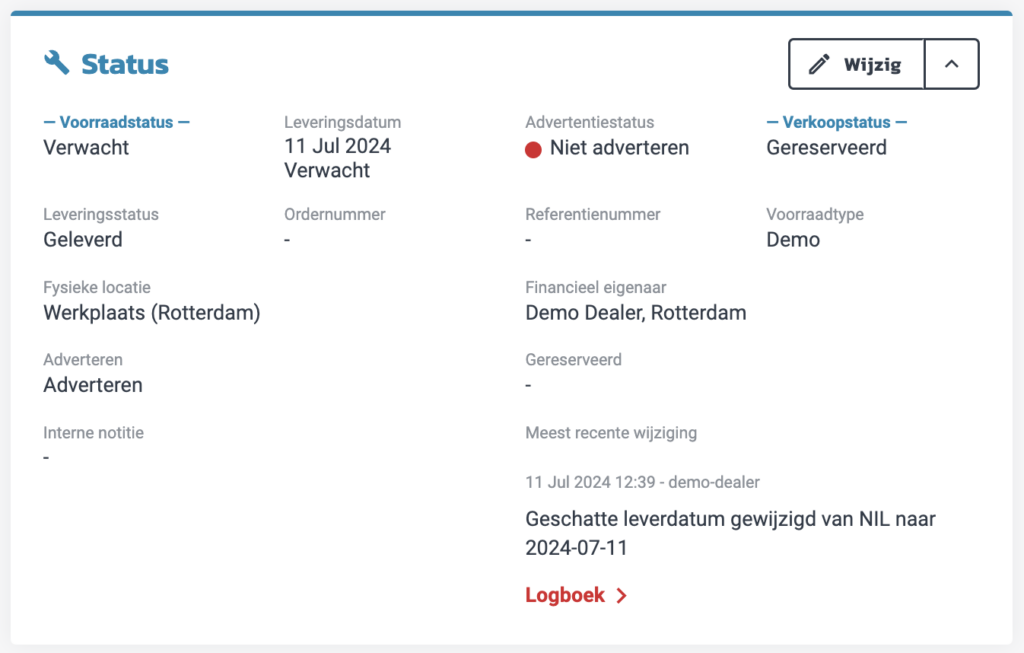Click the pencil icon in Wijzig button
The image size is (1024, 653).
819,65
